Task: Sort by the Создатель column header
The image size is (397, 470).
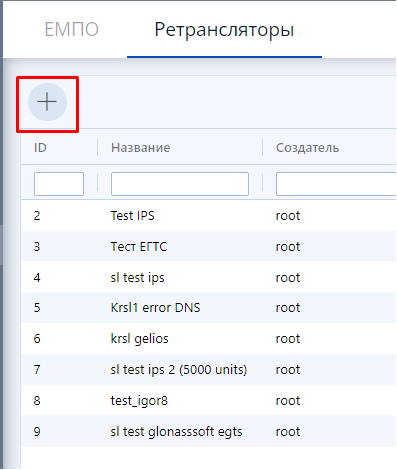Action: [x=307, y=148]
